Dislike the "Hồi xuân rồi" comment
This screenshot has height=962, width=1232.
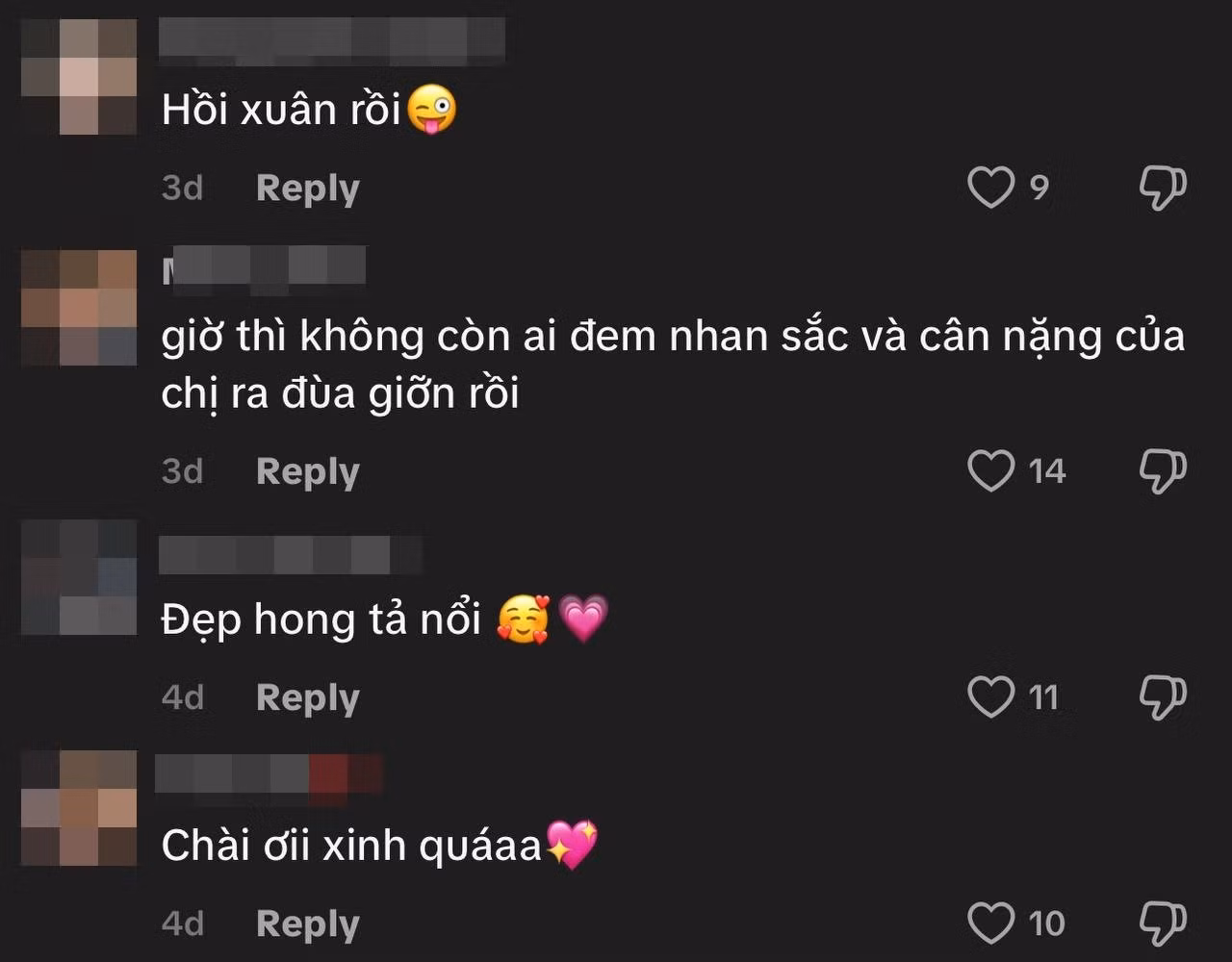(1163, 188)
